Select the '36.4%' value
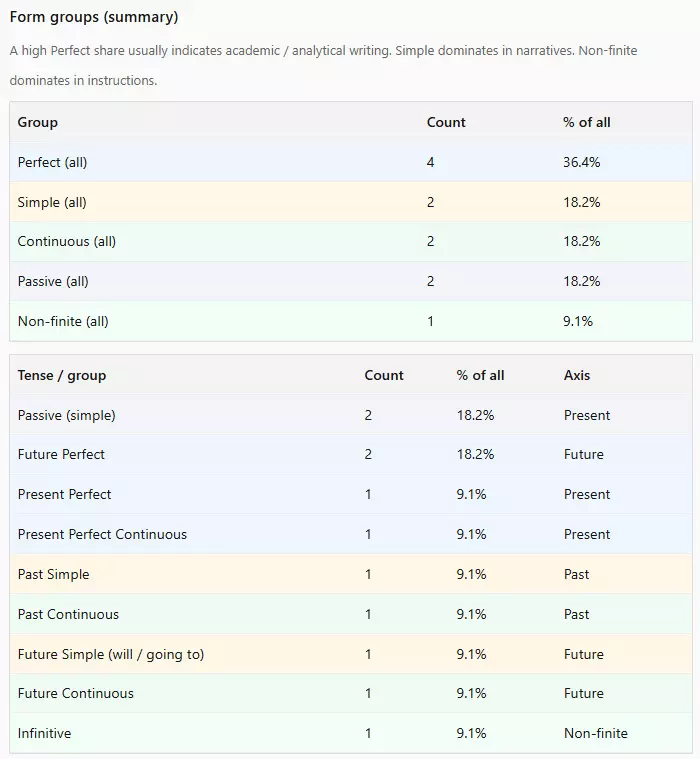 click(581, 162)
